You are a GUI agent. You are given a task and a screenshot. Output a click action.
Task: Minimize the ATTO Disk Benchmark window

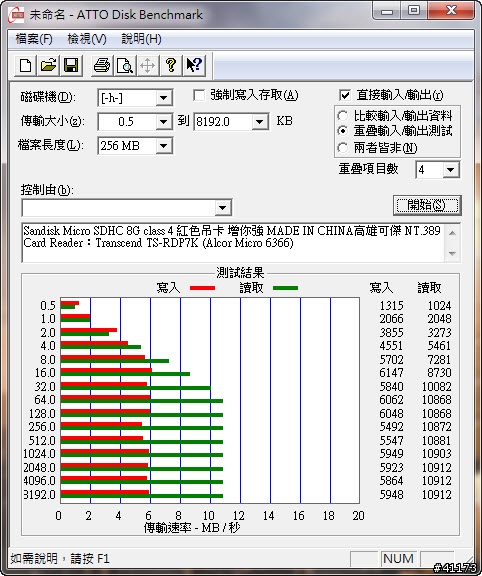(386, 11)
